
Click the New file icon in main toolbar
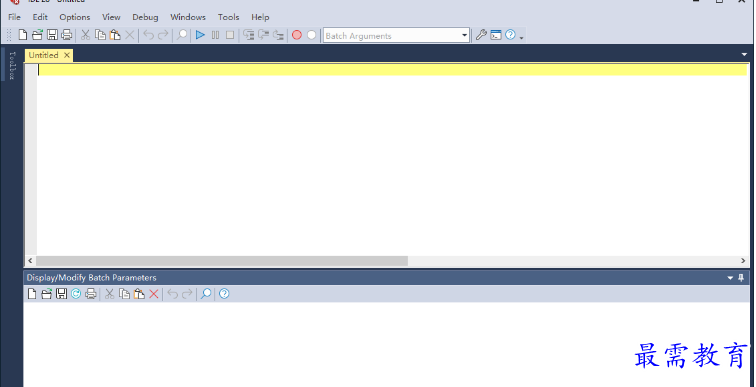click(23, 35)
